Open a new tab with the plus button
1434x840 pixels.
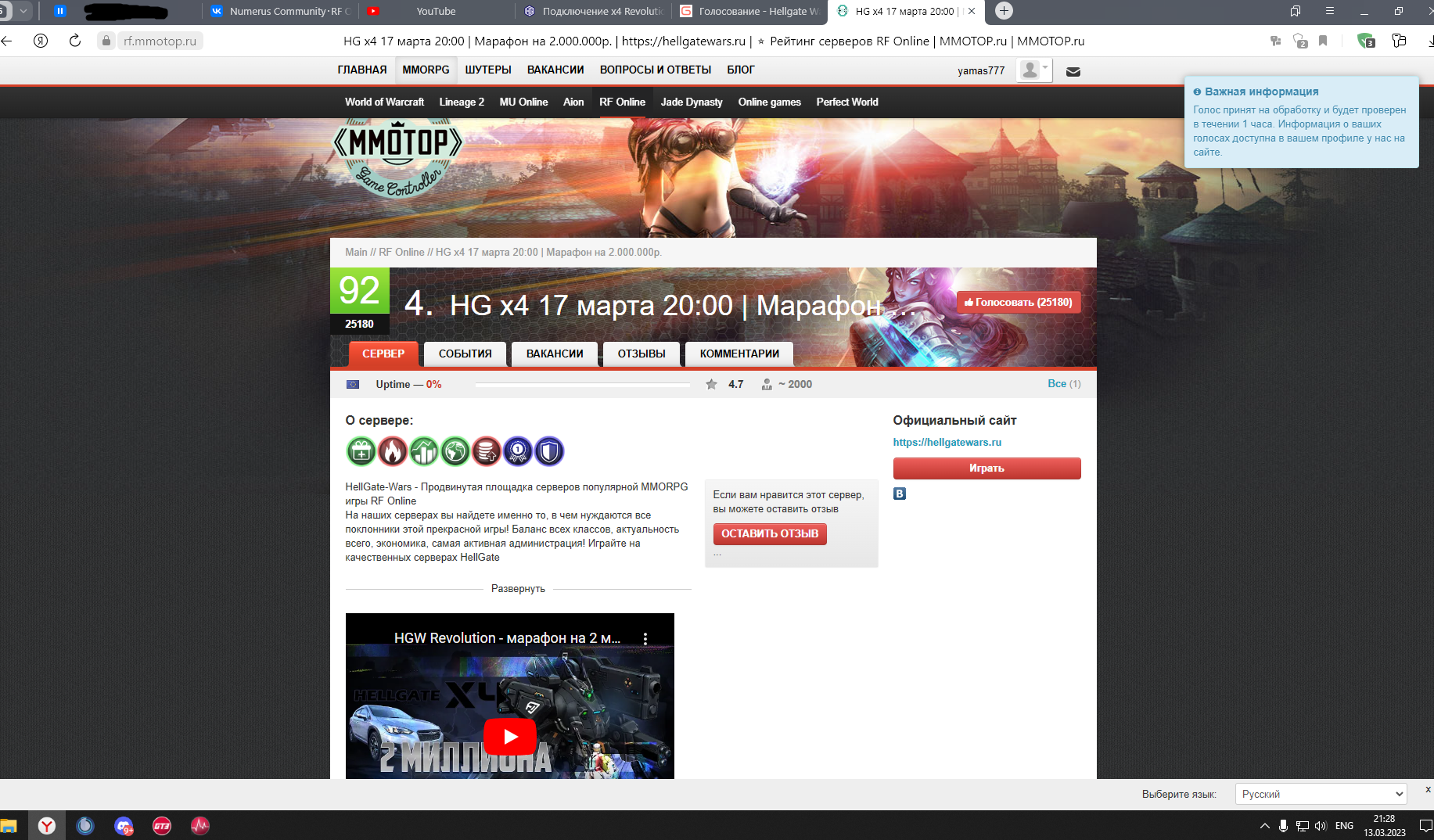click(1004, 11)
